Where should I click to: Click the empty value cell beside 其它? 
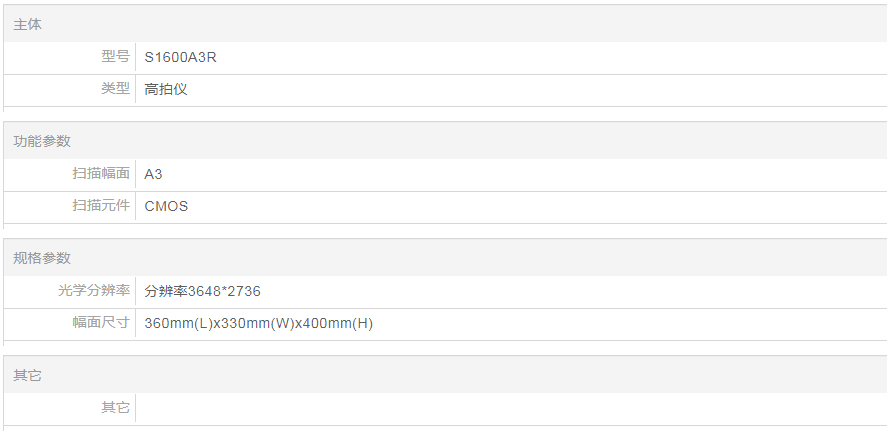pos(500,408)
